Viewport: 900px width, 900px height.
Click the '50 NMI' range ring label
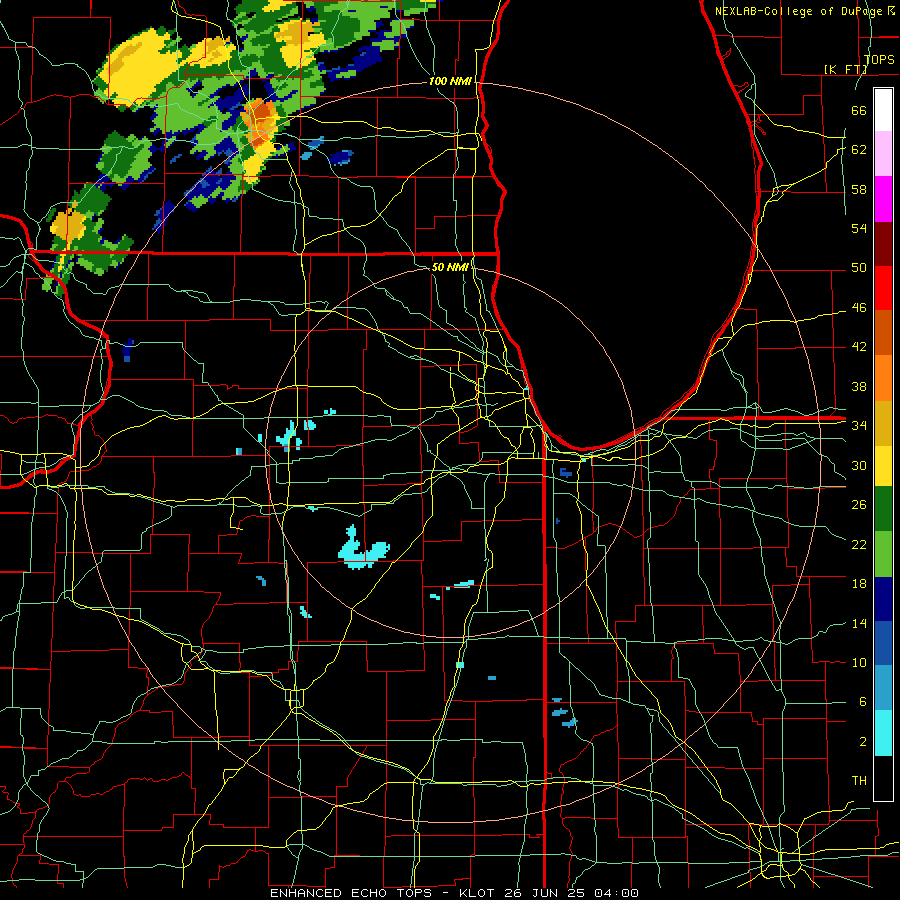(x=450, y=267)
